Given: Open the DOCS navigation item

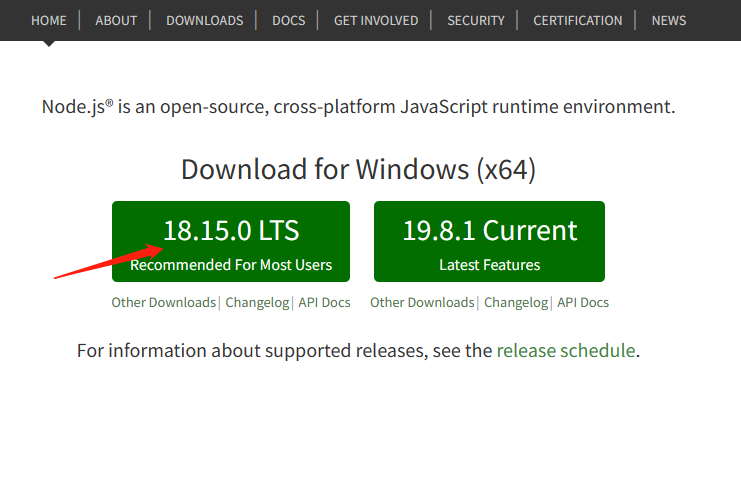Looking at the screenshot, I should coord(288,21).
